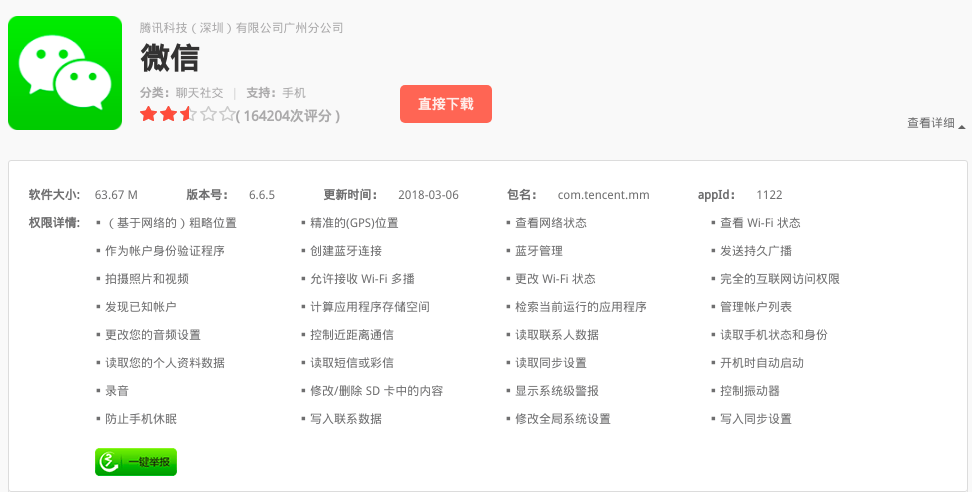This screenshot has width=972, height=492.
Task: Click the 版本号 label
Action: click(x=207, y=195)
